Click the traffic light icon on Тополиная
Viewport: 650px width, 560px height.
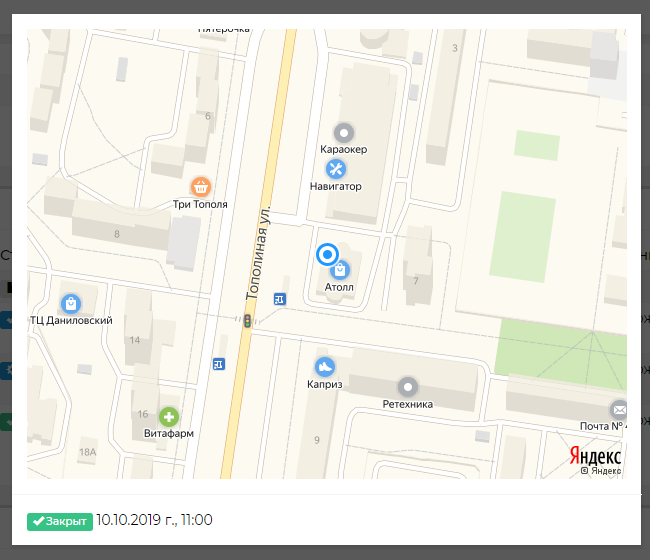[x=247, y=321]
